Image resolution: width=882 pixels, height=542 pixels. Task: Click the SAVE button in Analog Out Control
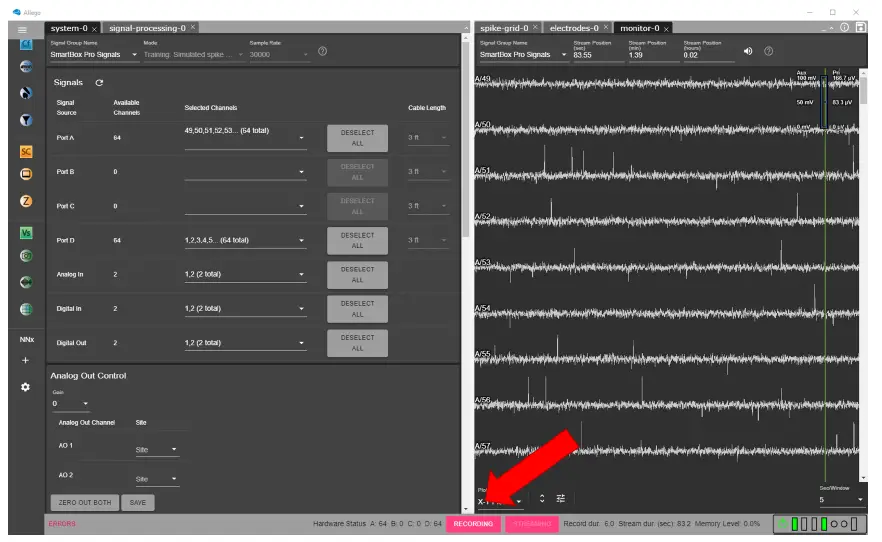click(x=138, y=503)
